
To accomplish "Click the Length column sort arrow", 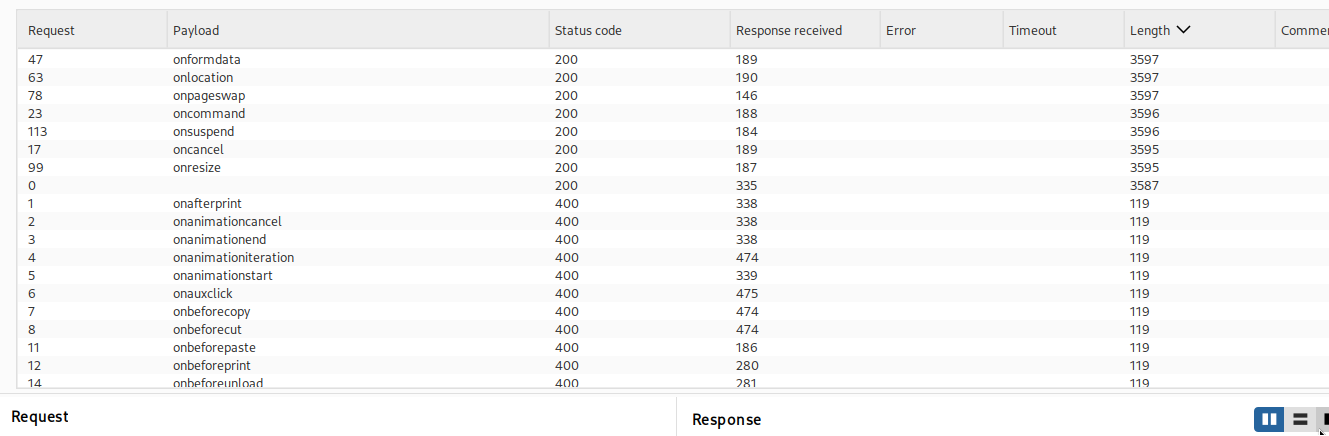I will pos(1184,30).
